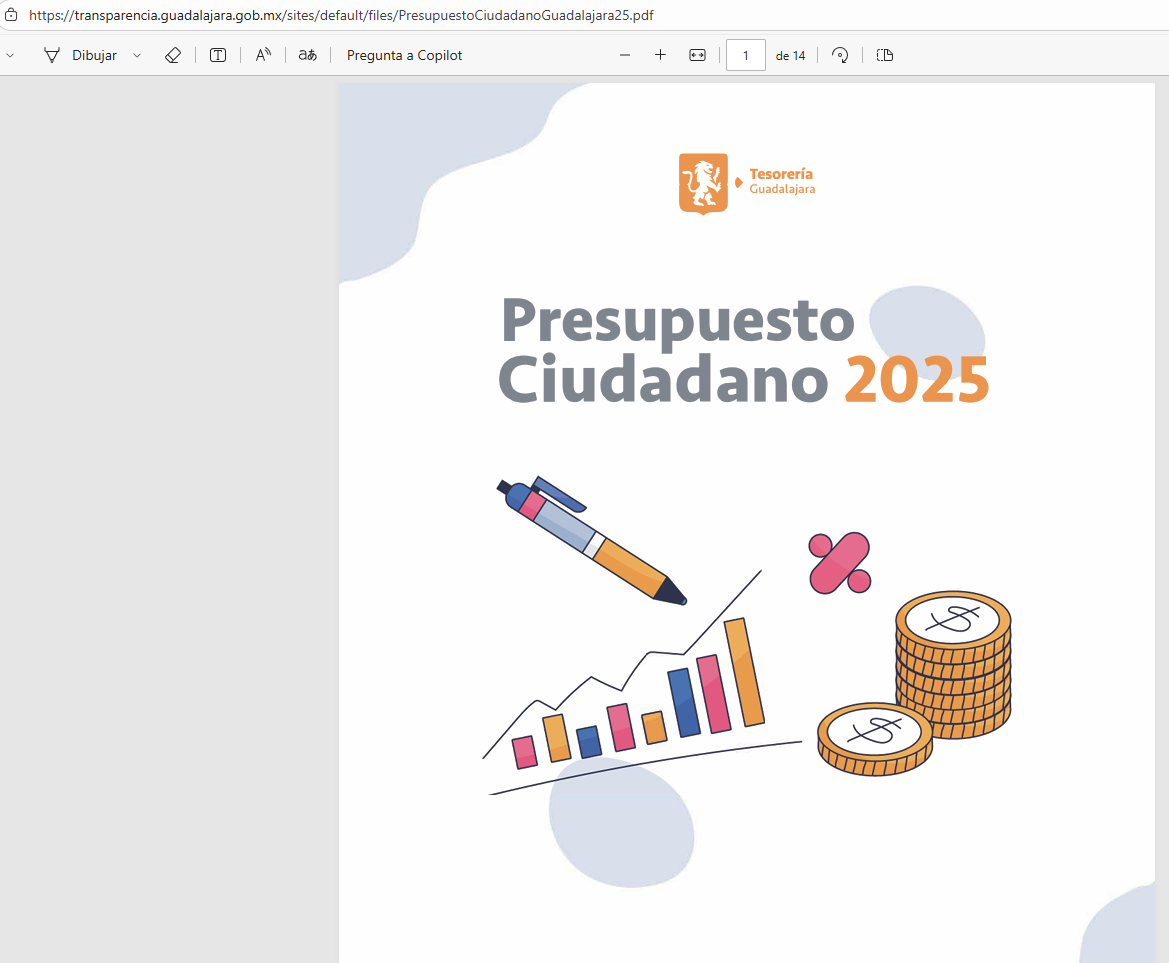Click the Presupuesto Ciudadano 2025 title
1169x963 pixels.
point(743,350)
